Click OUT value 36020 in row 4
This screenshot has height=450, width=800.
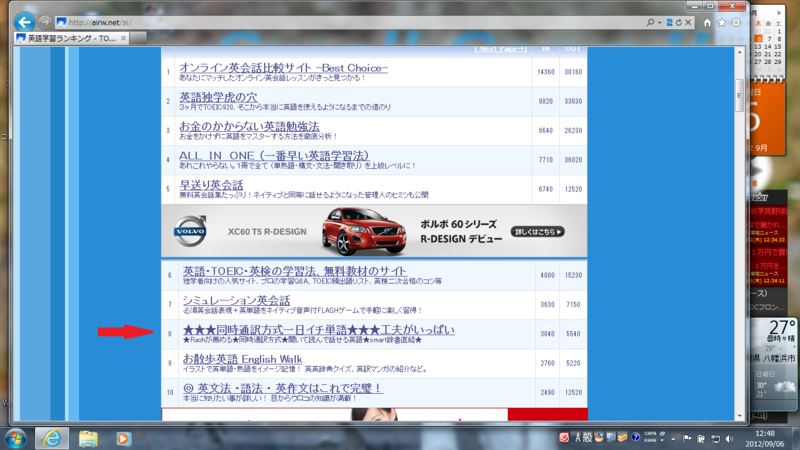pos(573,160)
